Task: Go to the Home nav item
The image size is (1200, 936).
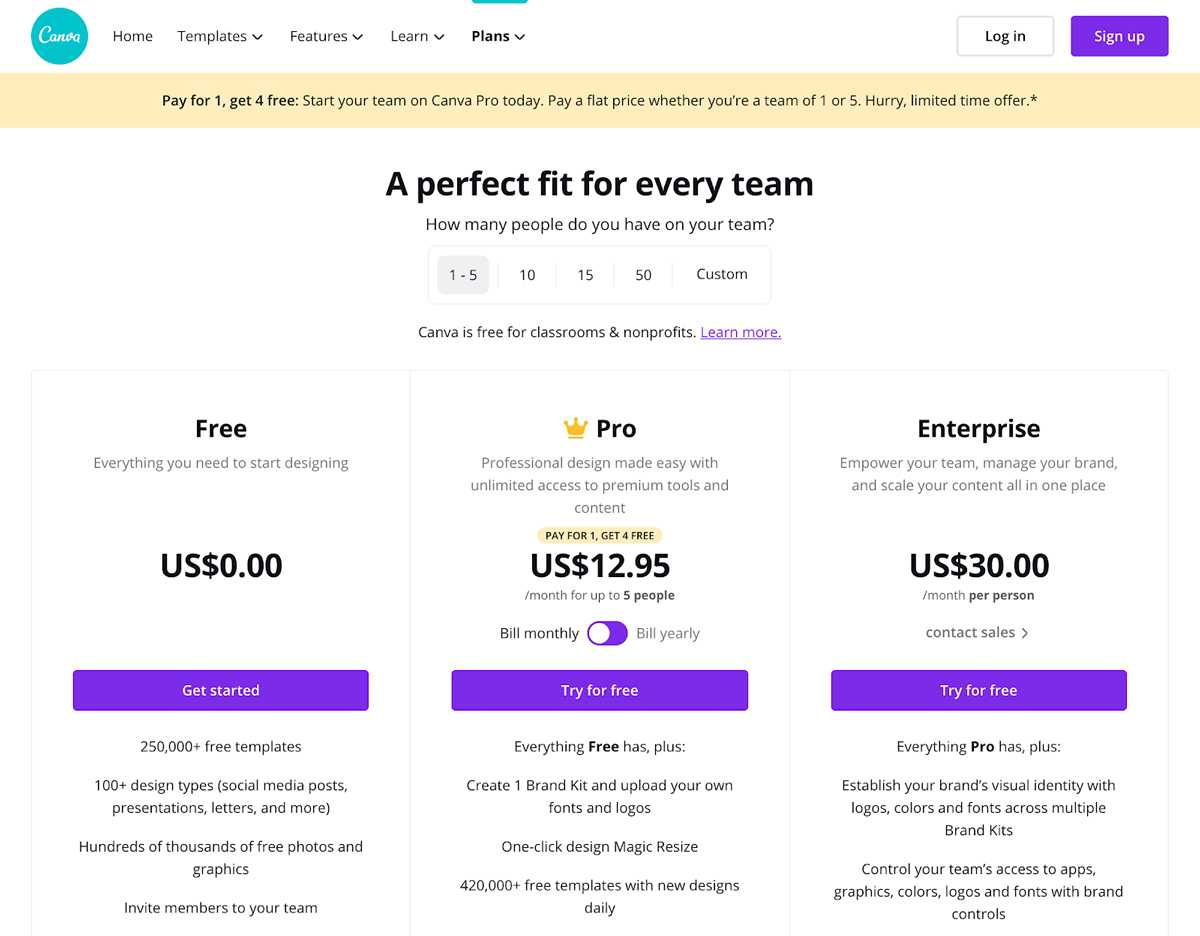Action: (133, 36)
